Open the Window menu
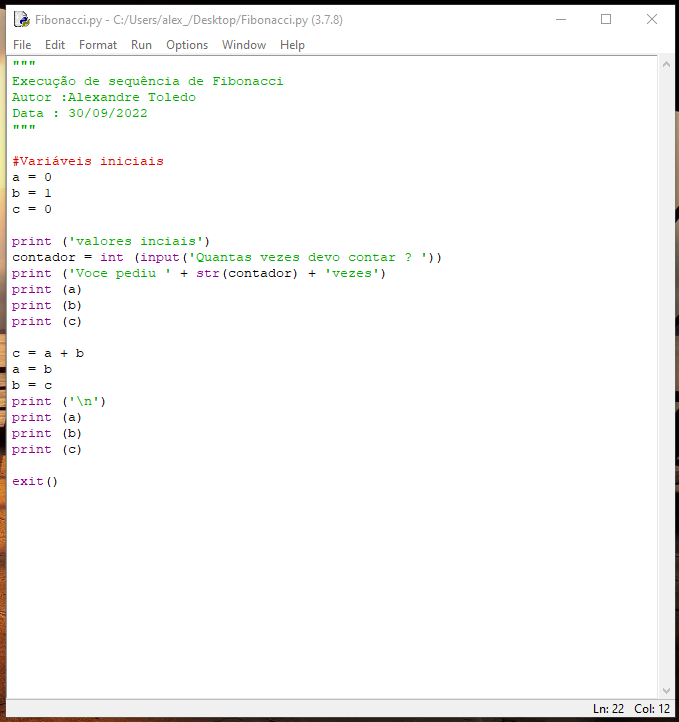 pyautogui.click(x=244, y=45)
